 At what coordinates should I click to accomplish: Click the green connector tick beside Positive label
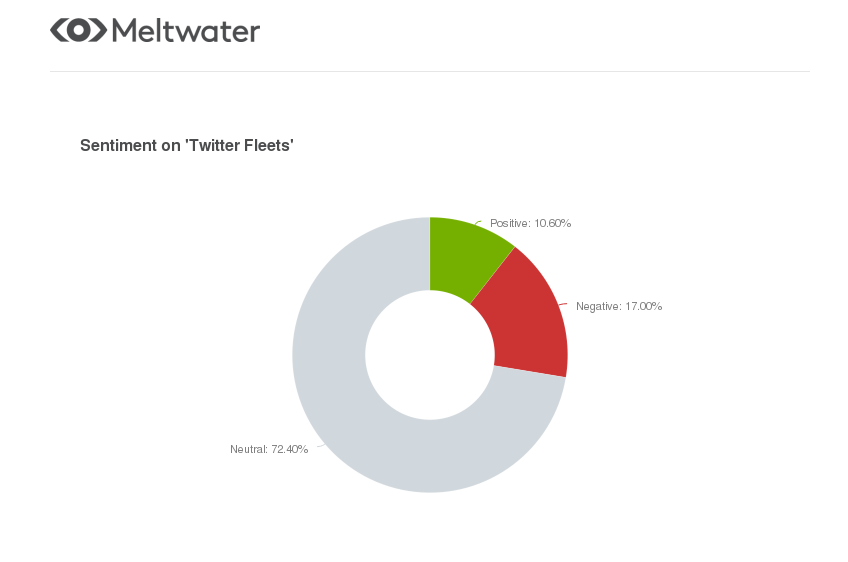(x=478, y=222)
